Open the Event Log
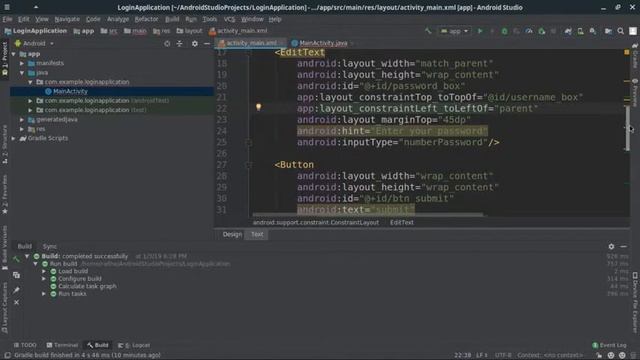 pos(609,345)
